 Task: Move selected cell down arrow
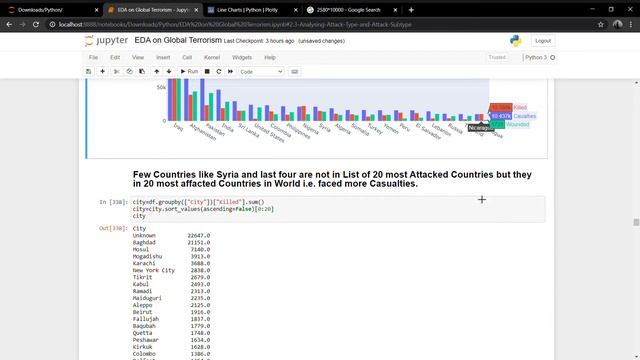(169, 71)
